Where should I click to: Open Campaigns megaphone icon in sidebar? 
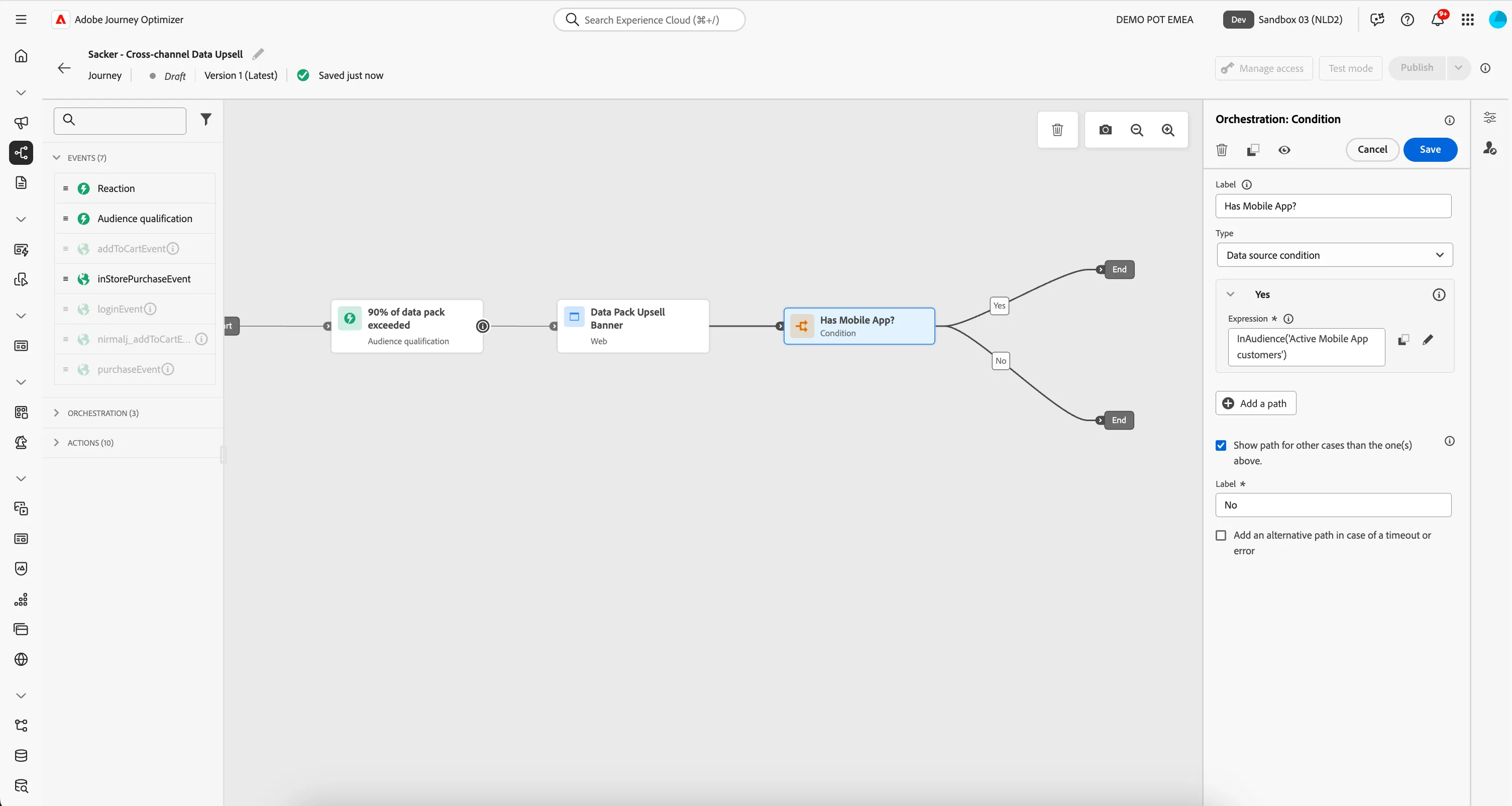click(21, 123)
